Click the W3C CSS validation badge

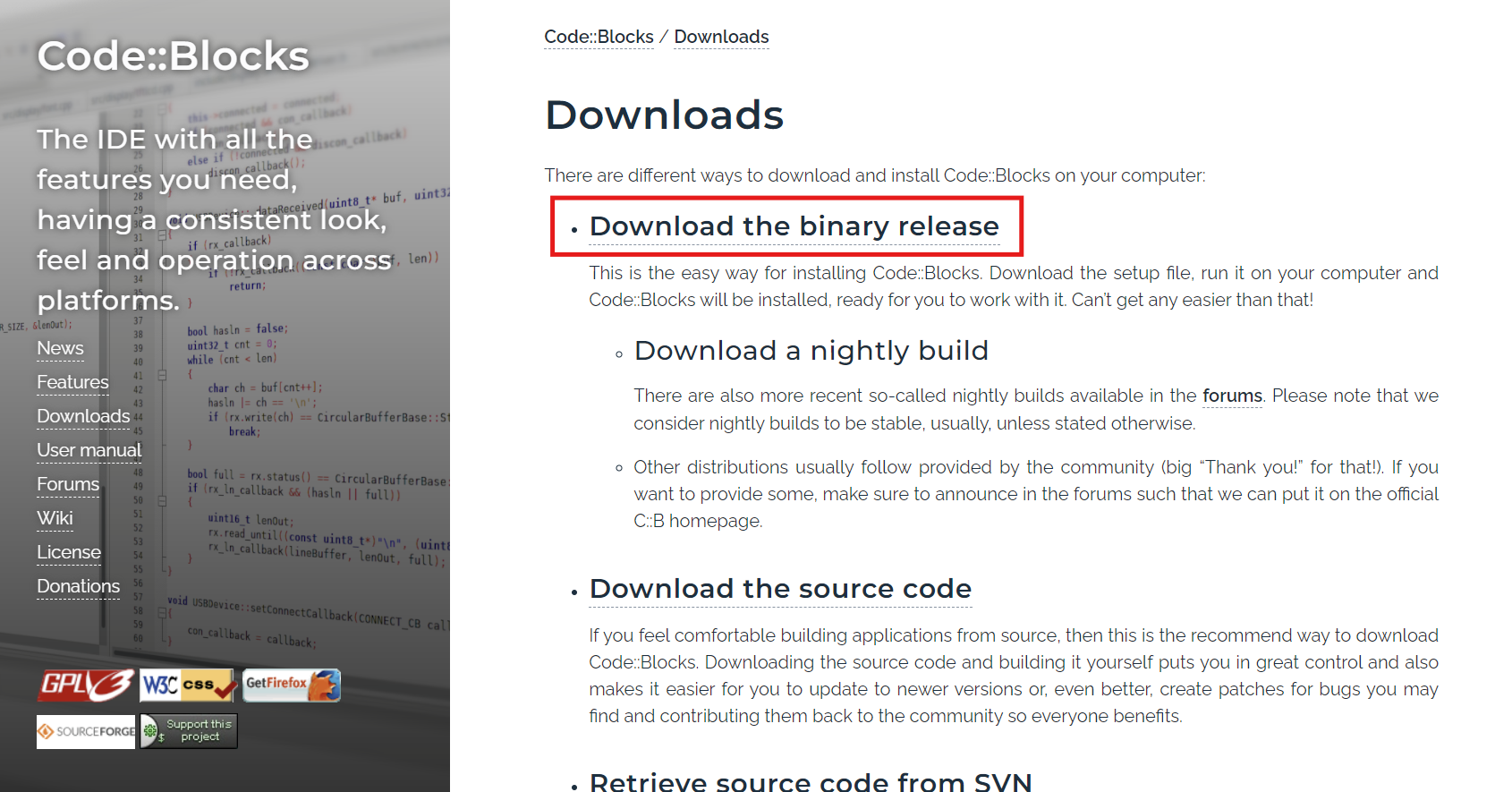pyautogui.click(x=188, y=686)
